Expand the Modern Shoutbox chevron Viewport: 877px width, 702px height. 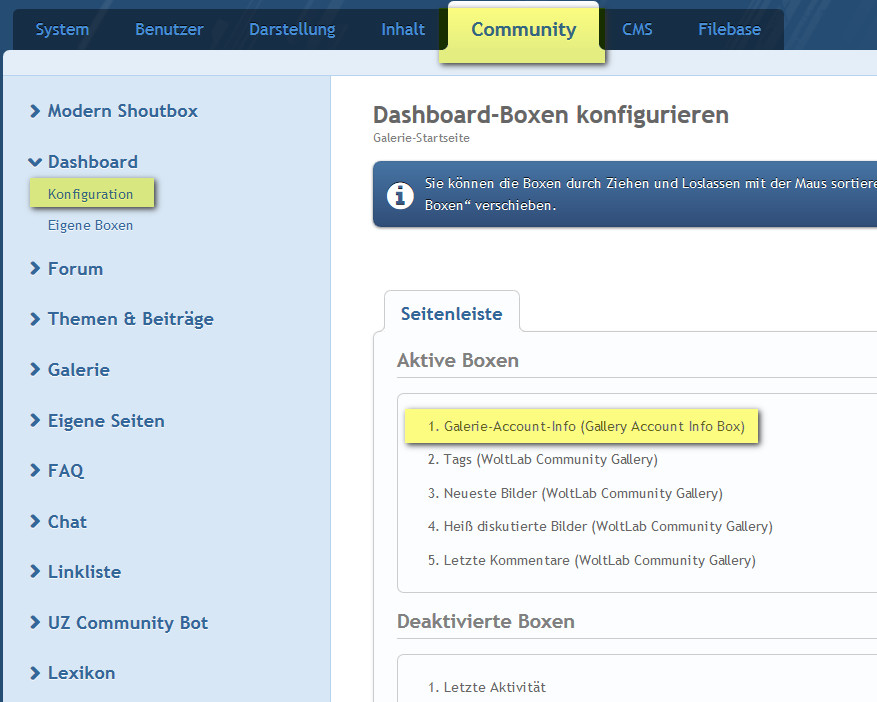tap(35, 111)
